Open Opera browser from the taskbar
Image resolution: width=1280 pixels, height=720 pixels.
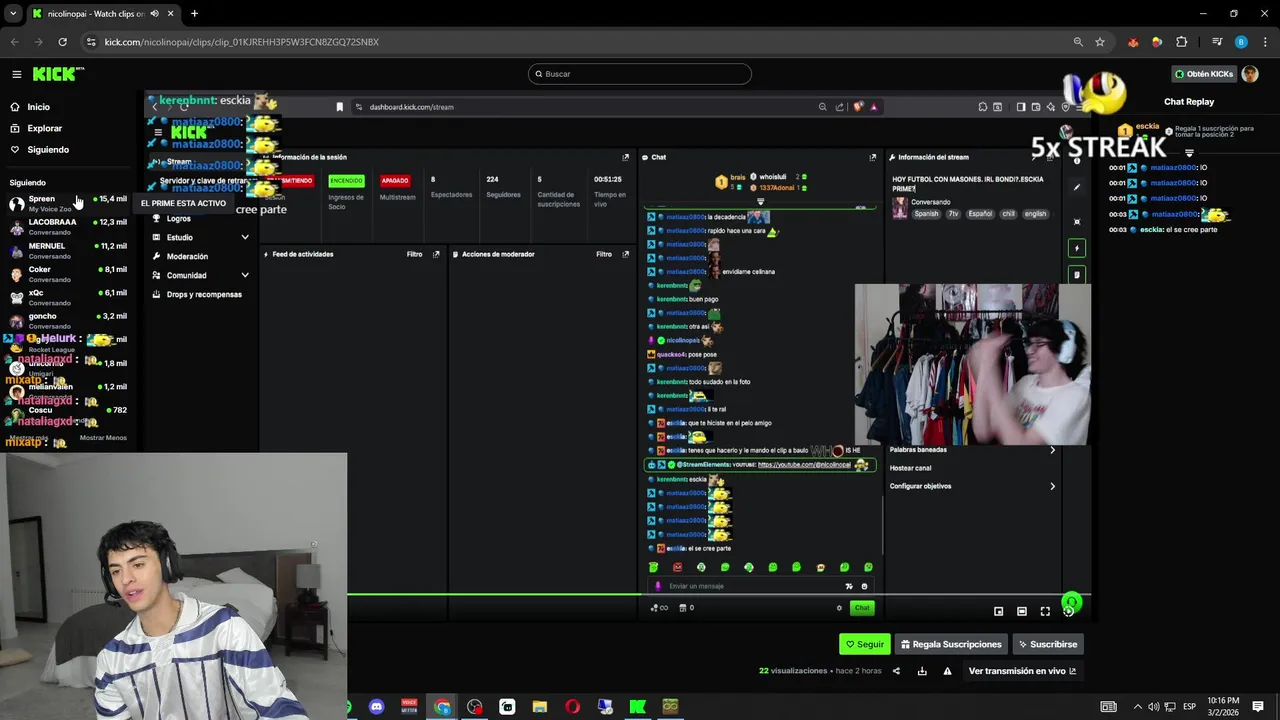572,707
